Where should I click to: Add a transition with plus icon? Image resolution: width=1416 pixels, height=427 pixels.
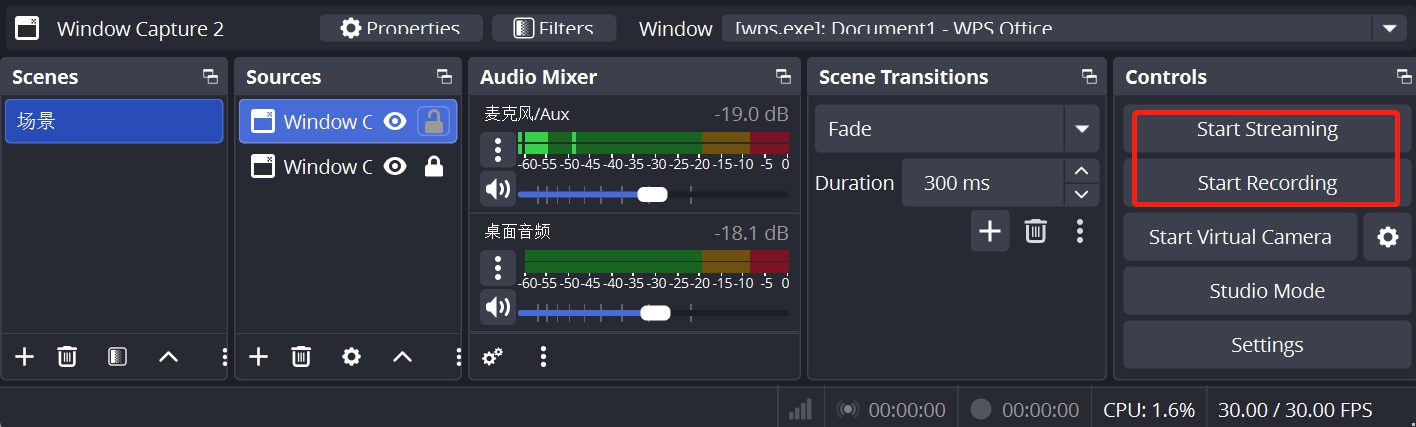click(989, 232)
